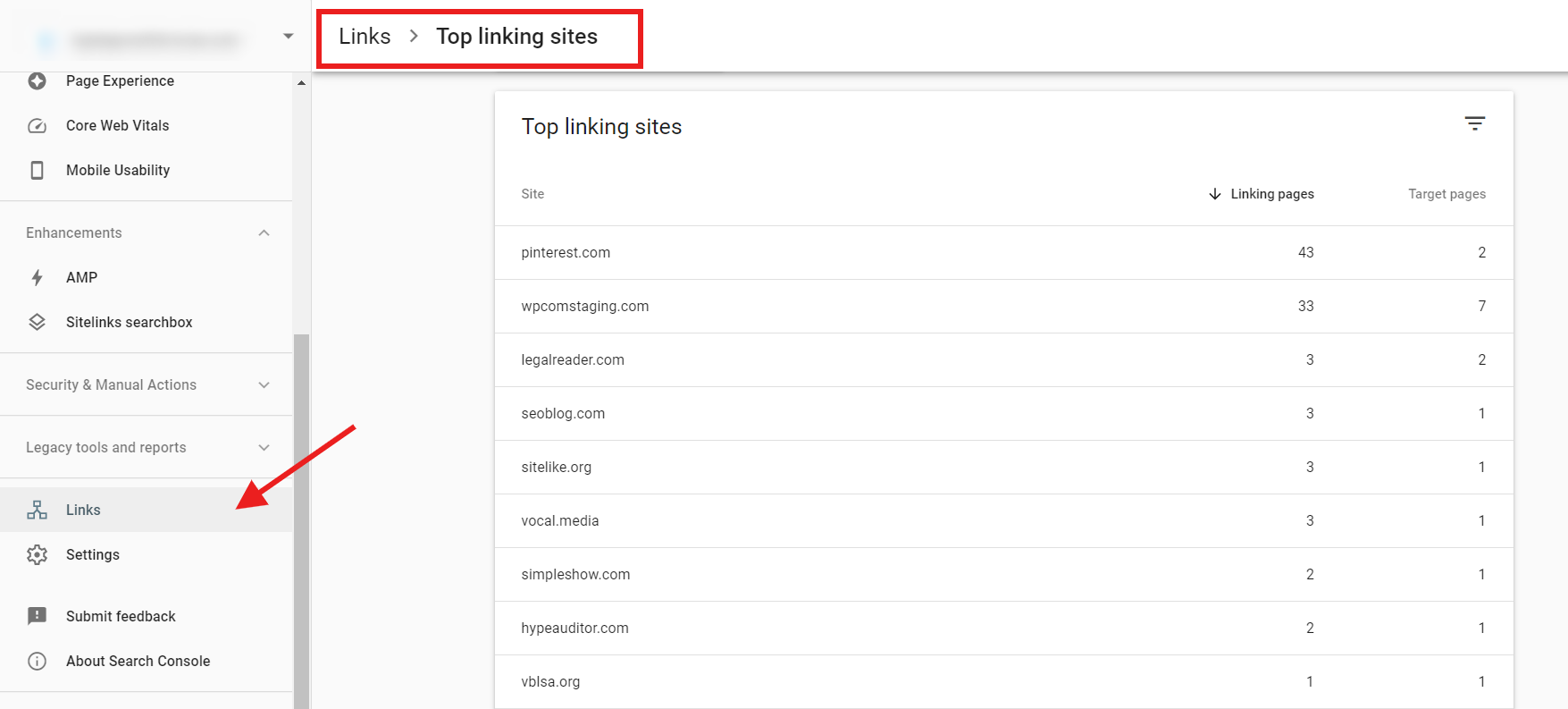The image size is (1568, 709).
Task: Expand Legacy tools and reports section
Action: pyautogui.click(x=264, y=447)
